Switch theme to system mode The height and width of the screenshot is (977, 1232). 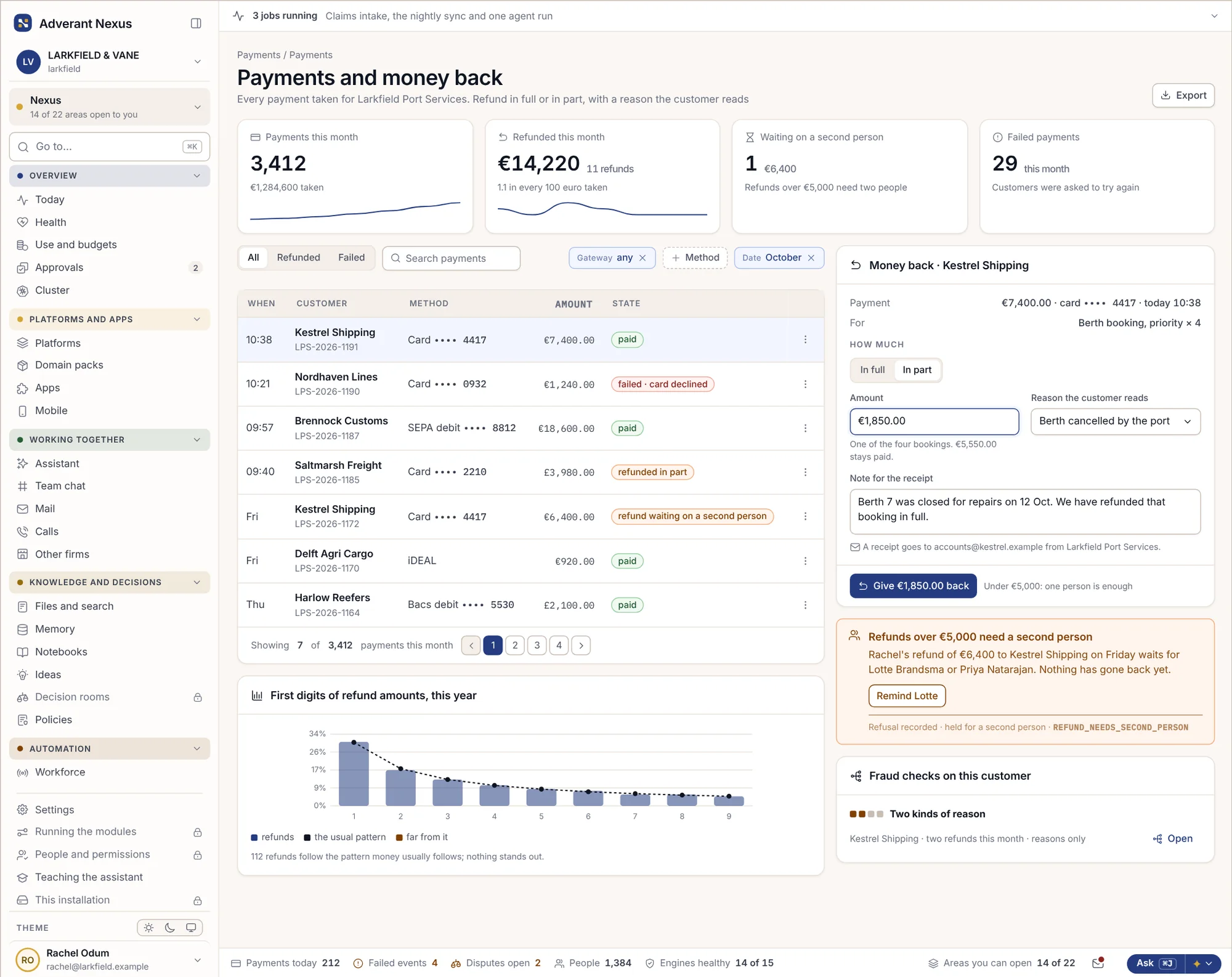191,928
